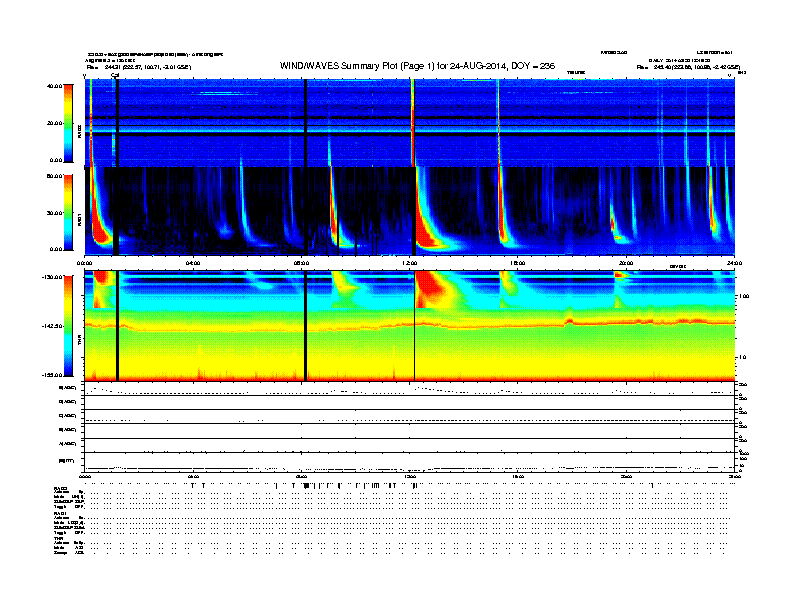This screenshot has width=792, height=612.
Task: Click the 40.00 label on RAD2 colorbar
Action: pyautogui.click(x=54, y=86)
